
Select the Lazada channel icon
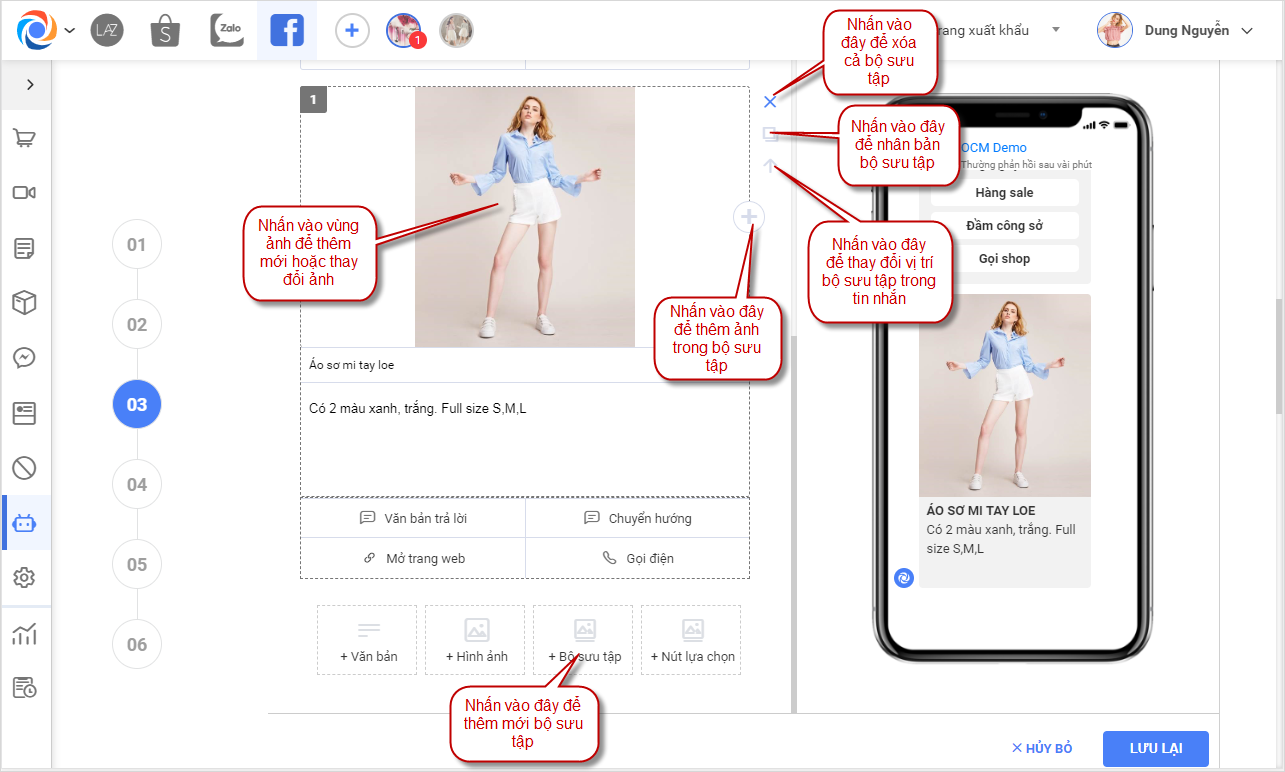pyautogui.click(x=107, y=31)
